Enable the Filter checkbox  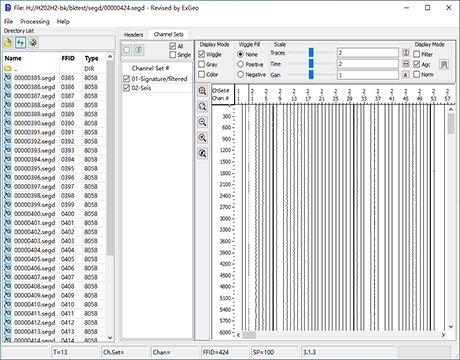pyautogui.click(x=417, y=54)
